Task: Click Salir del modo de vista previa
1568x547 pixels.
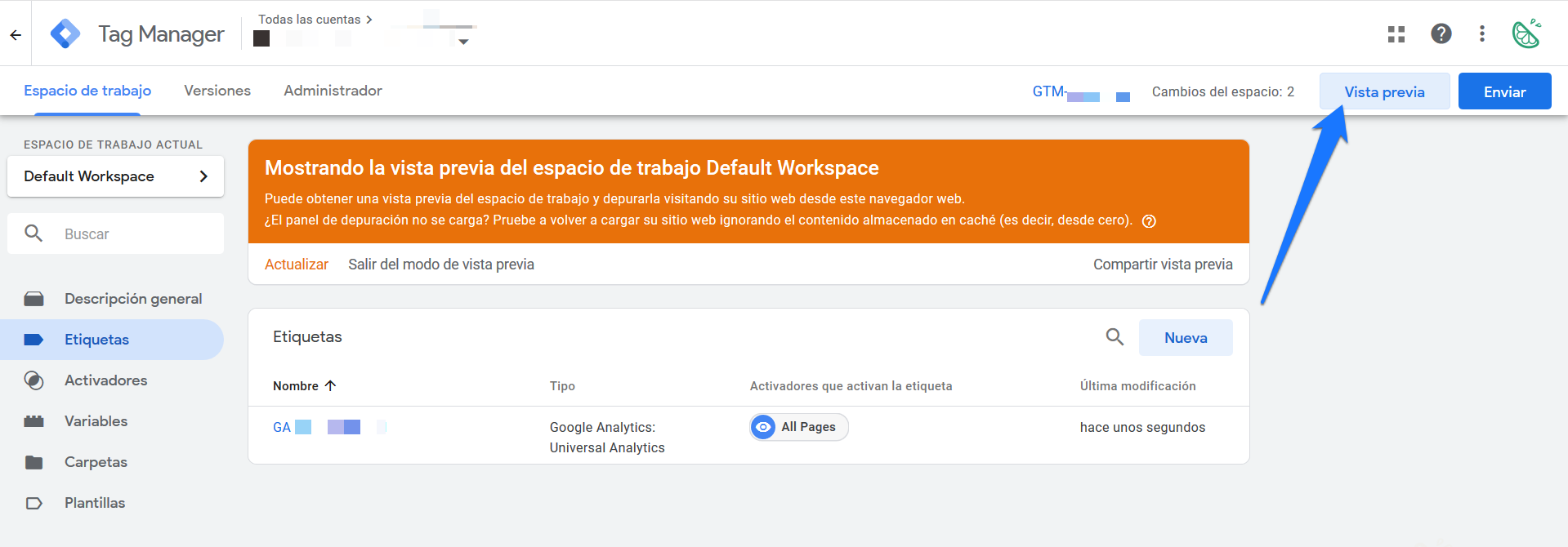Action: coord(440,265)
